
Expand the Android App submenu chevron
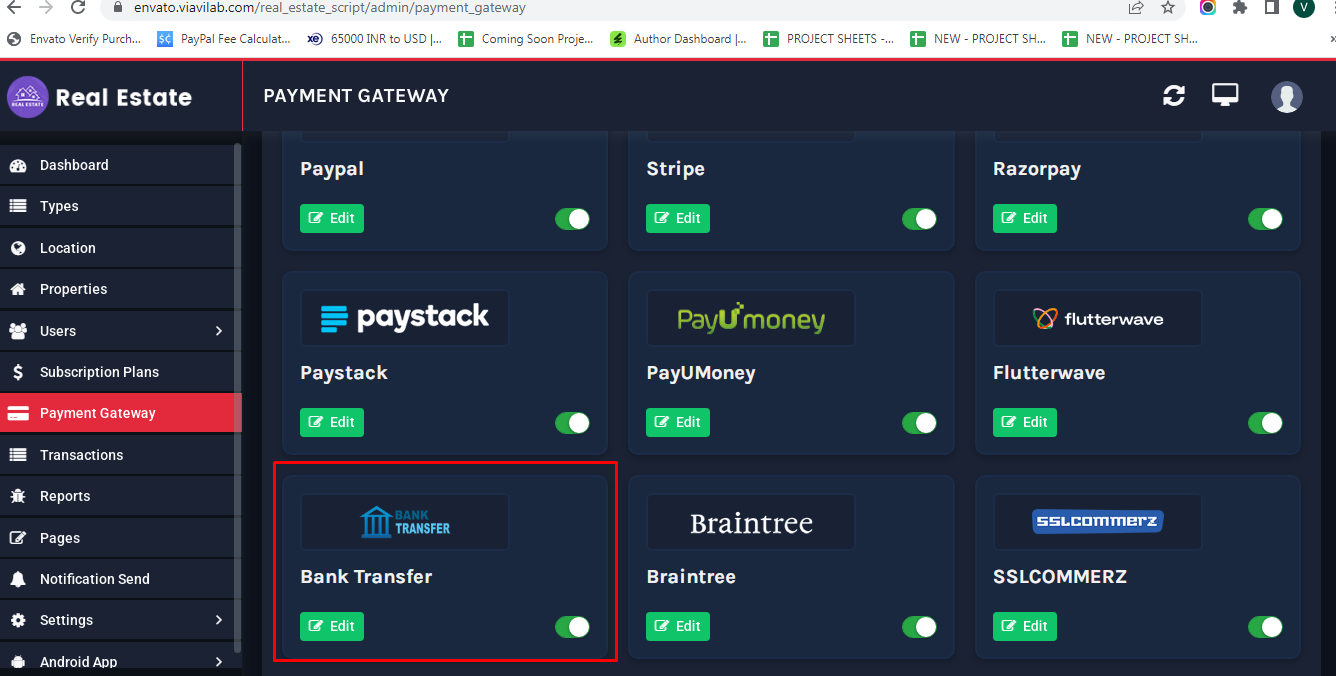(x=219, y=662)
